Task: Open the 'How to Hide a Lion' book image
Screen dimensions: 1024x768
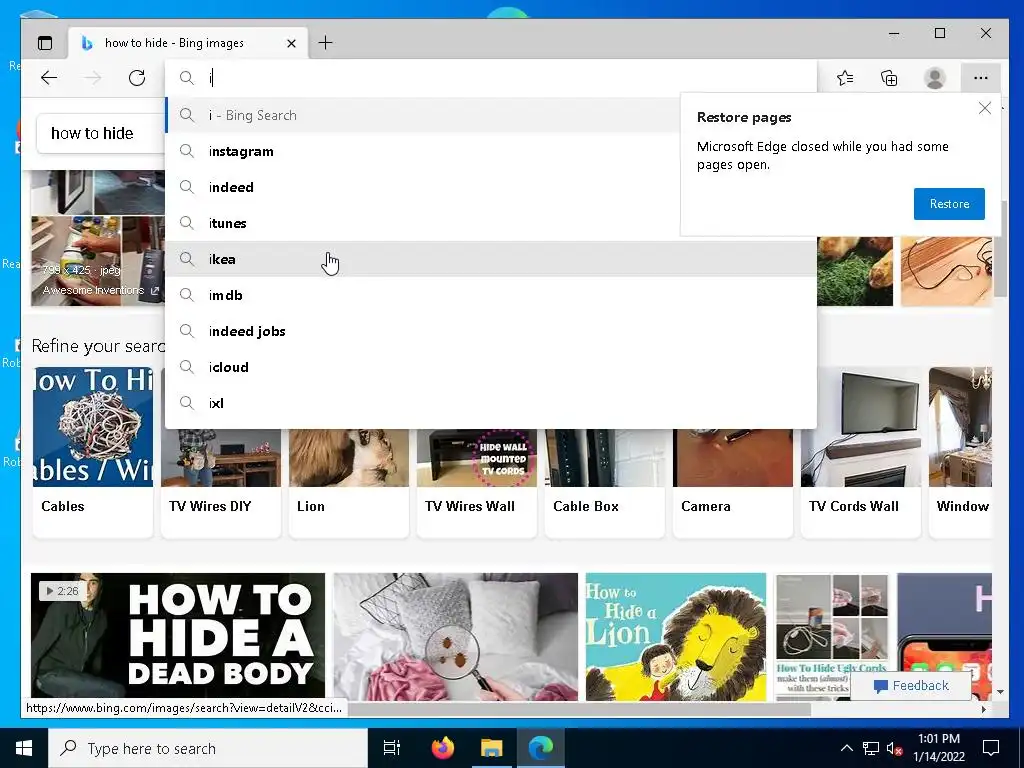Action: [675, 636]
